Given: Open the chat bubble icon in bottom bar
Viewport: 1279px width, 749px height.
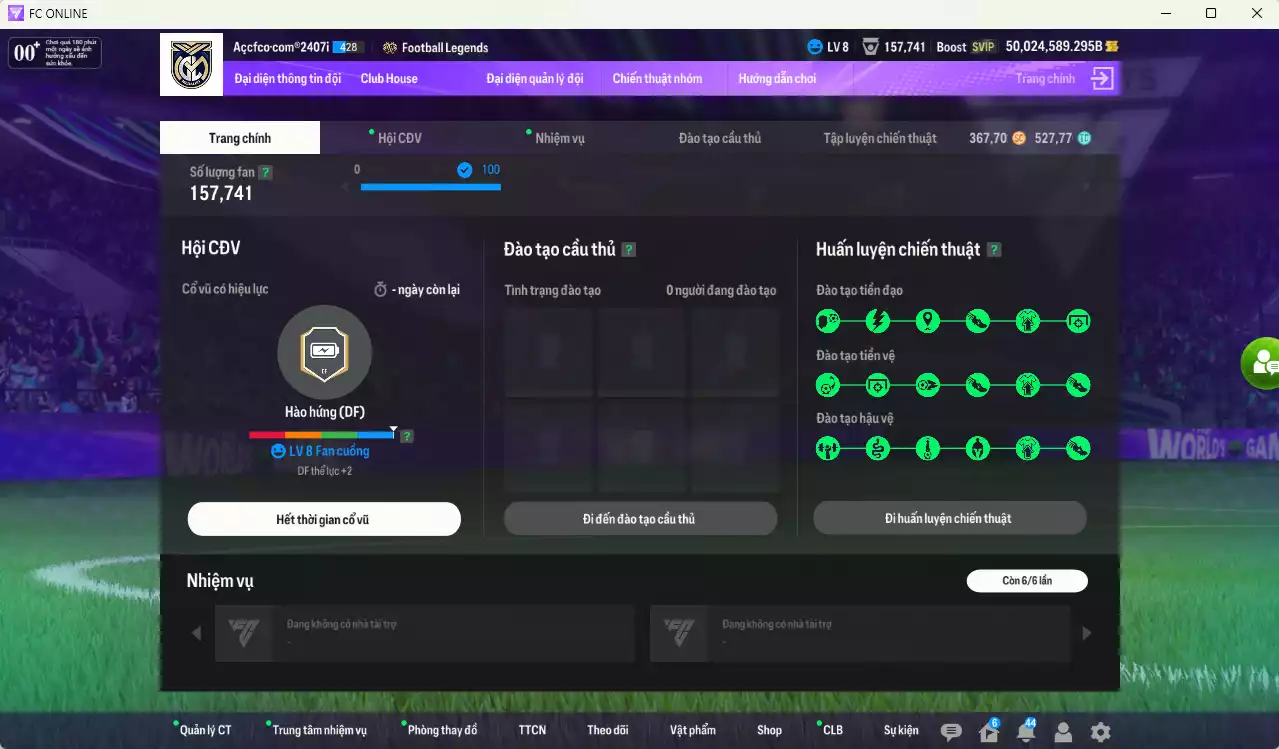Looking at the screenshot, I should pos(951,732).
